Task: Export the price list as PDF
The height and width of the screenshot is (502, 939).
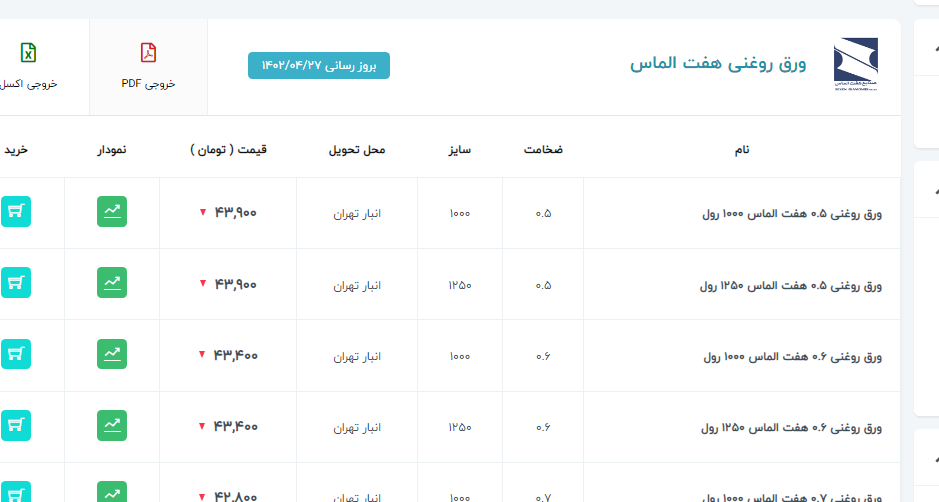Action: click(148, 66)
